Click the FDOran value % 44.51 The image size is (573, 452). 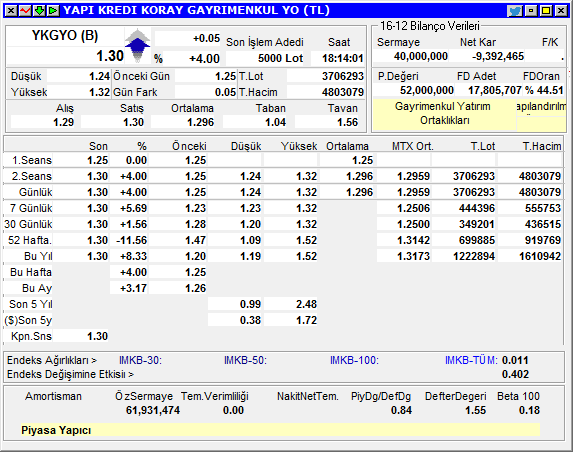(544, 90)
